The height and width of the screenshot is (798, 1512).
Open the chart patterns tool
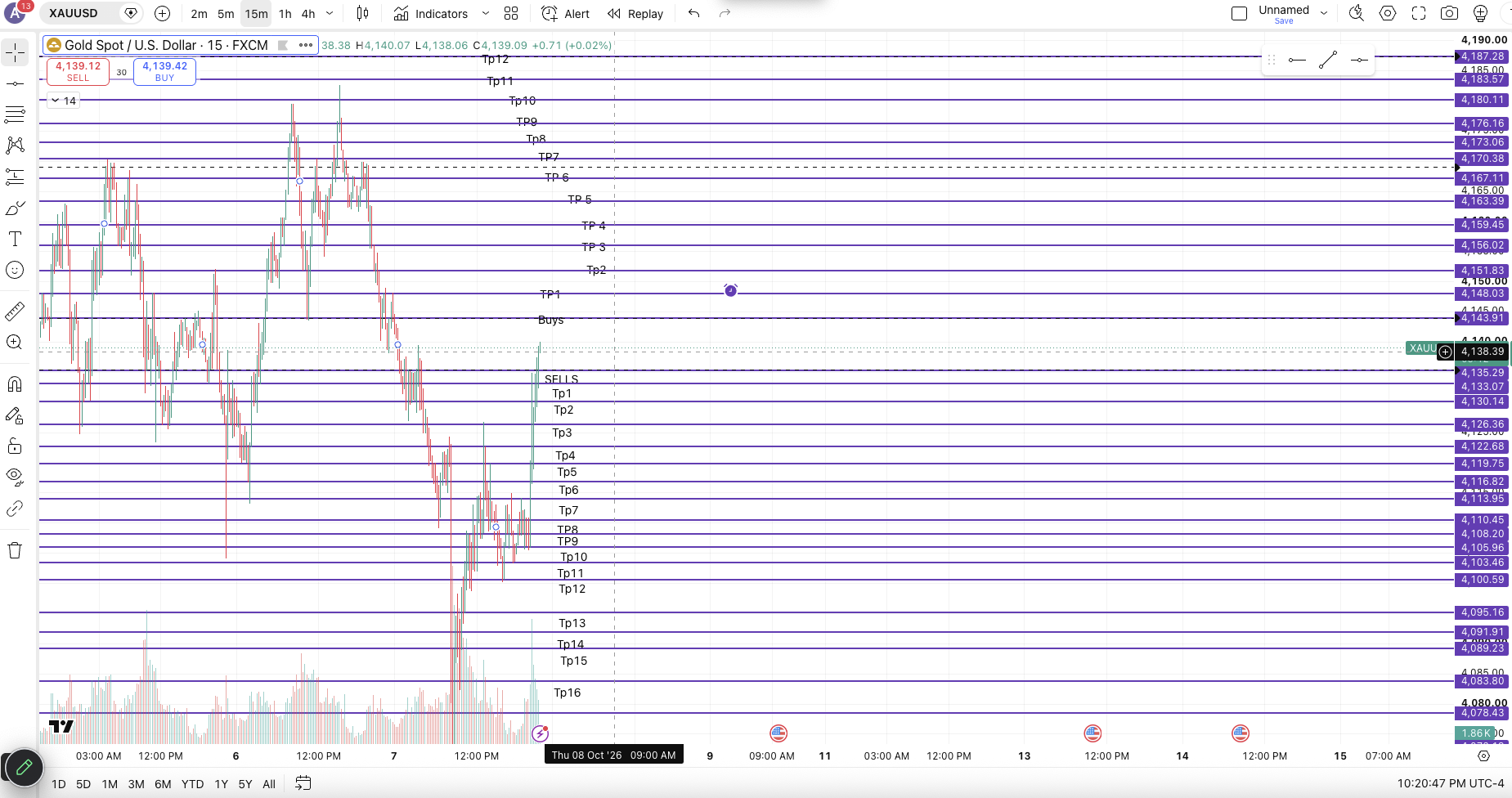coord(15,146)
